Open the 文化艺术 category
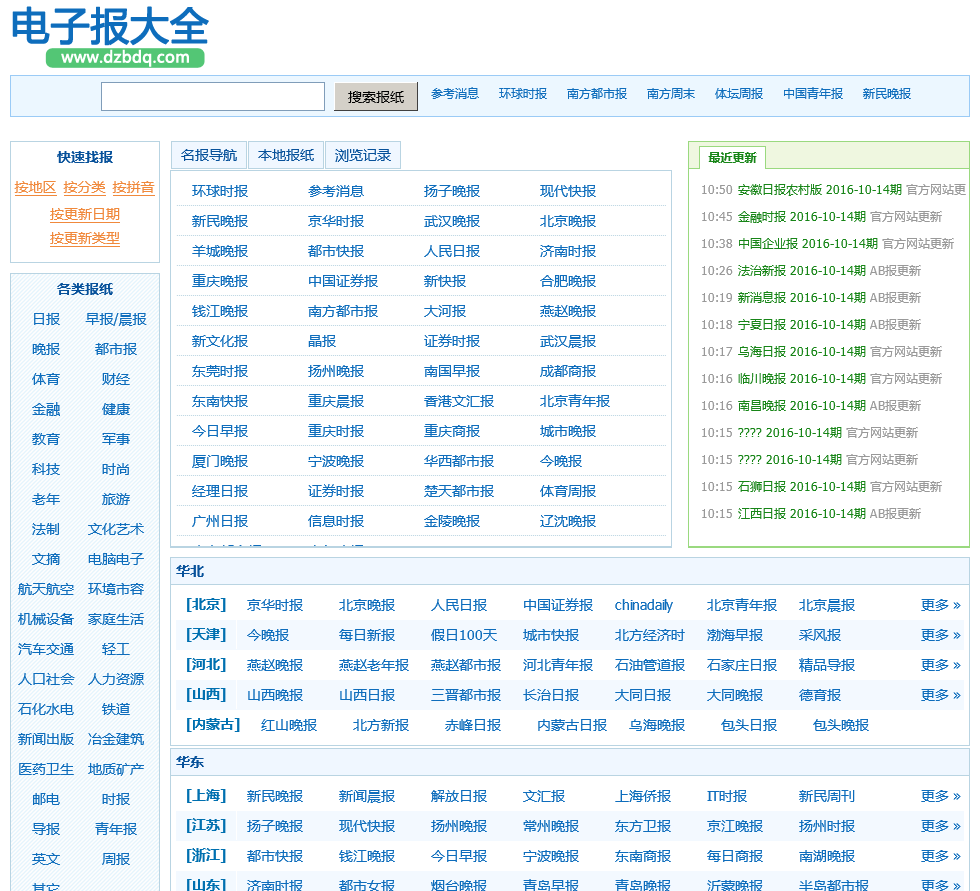The height and width of the screenshot is (891, 980). tap(116, 529)
